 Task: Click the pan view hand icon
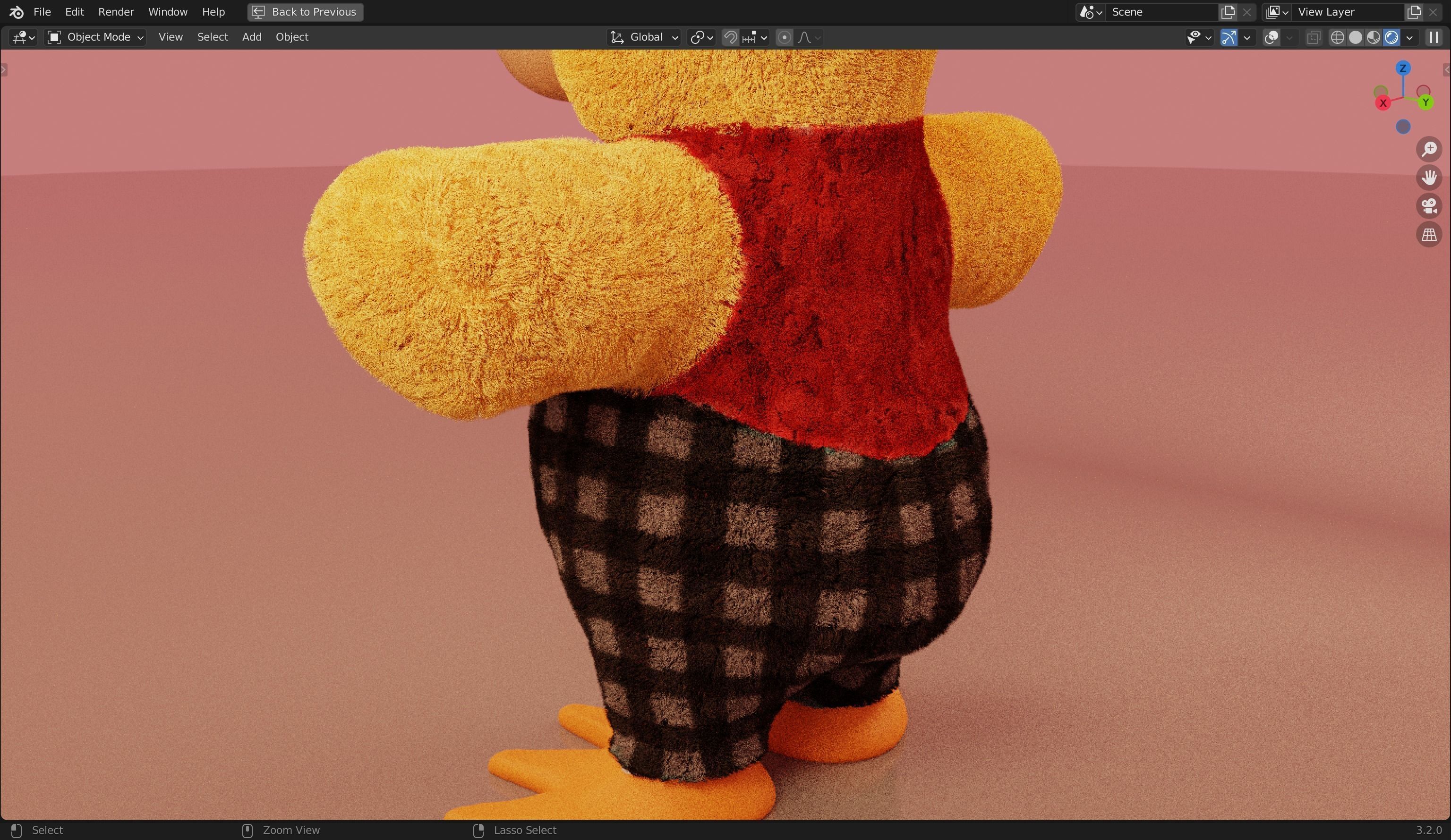pos(1428,178)
